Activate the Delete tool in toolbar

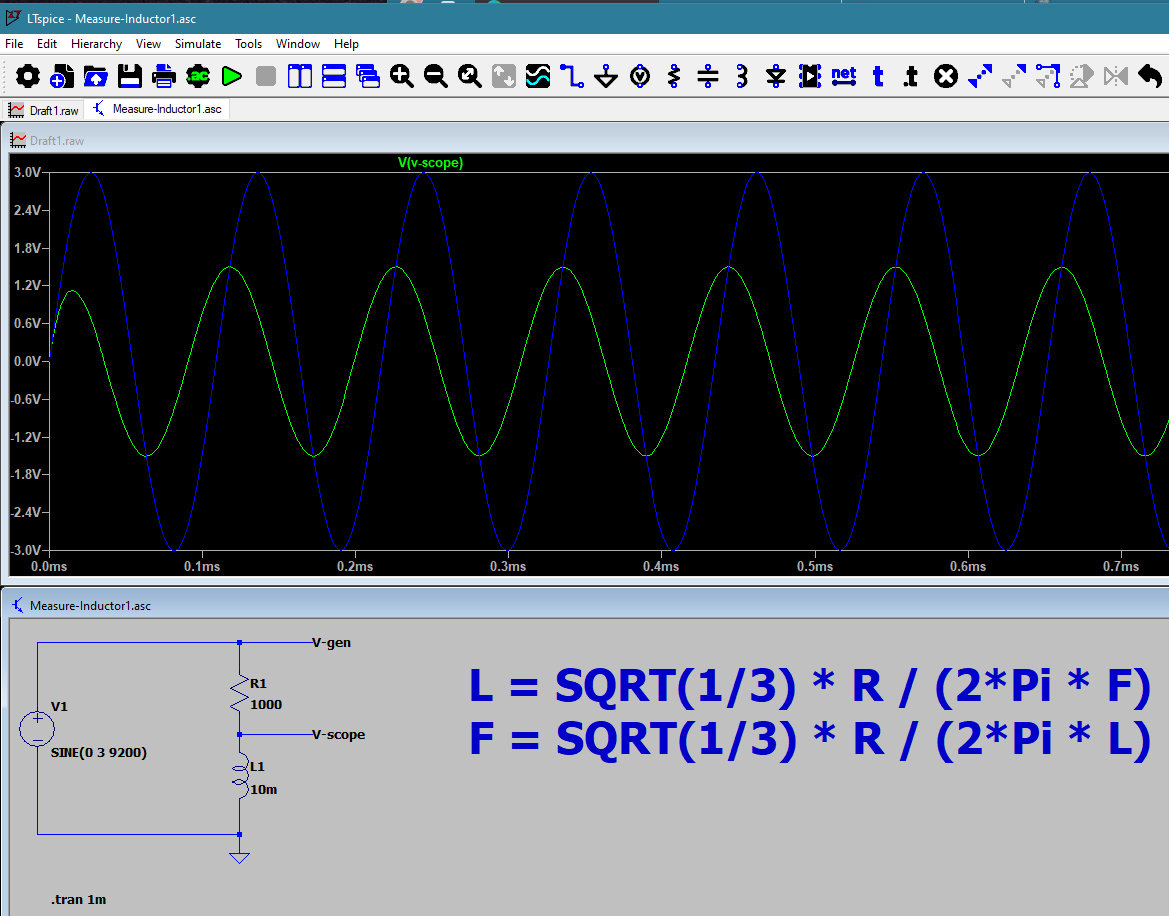click(x=946, y=76)
